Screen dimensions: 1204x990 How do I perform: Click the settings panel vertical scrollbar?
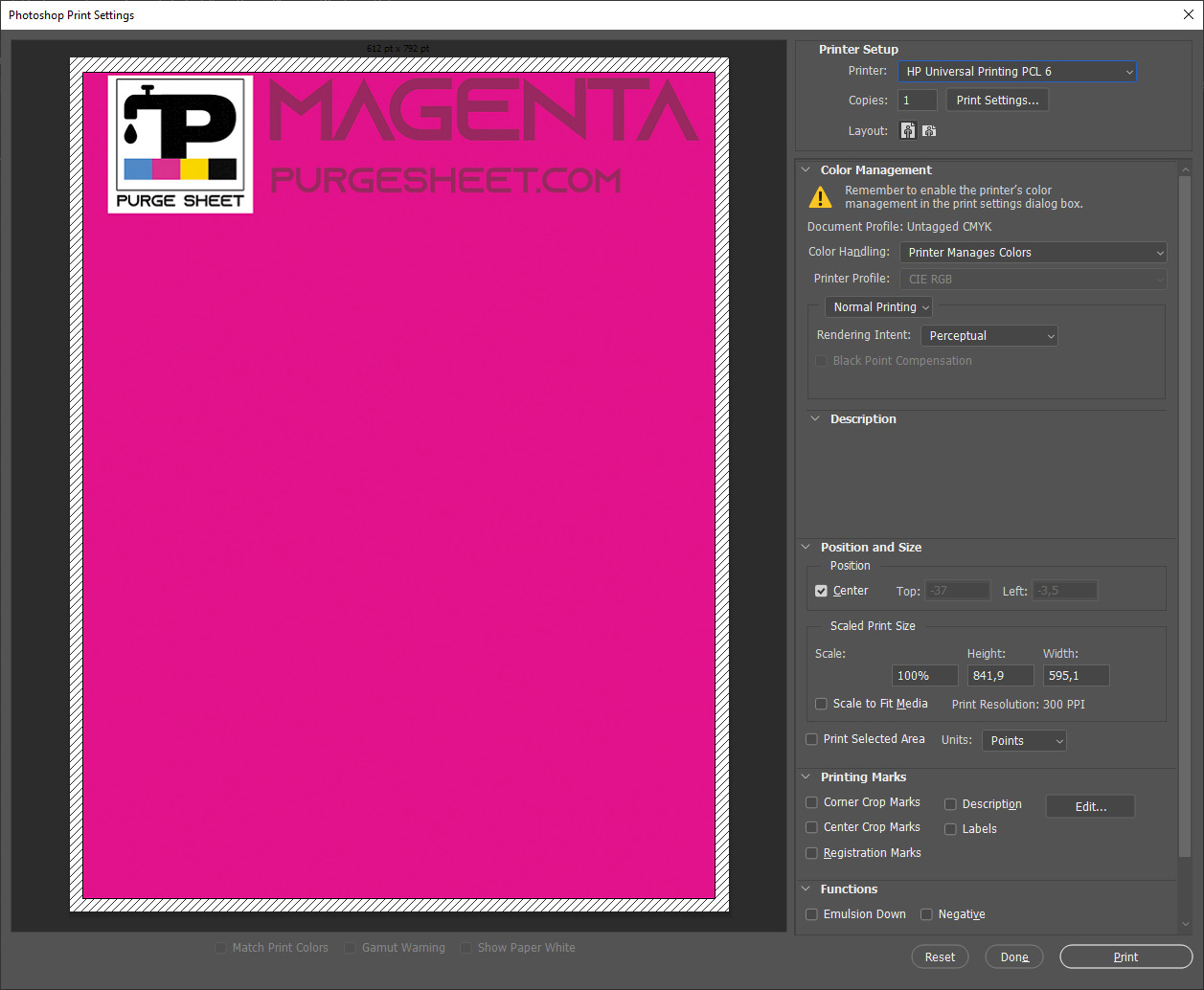click(x=1186, y=517)
